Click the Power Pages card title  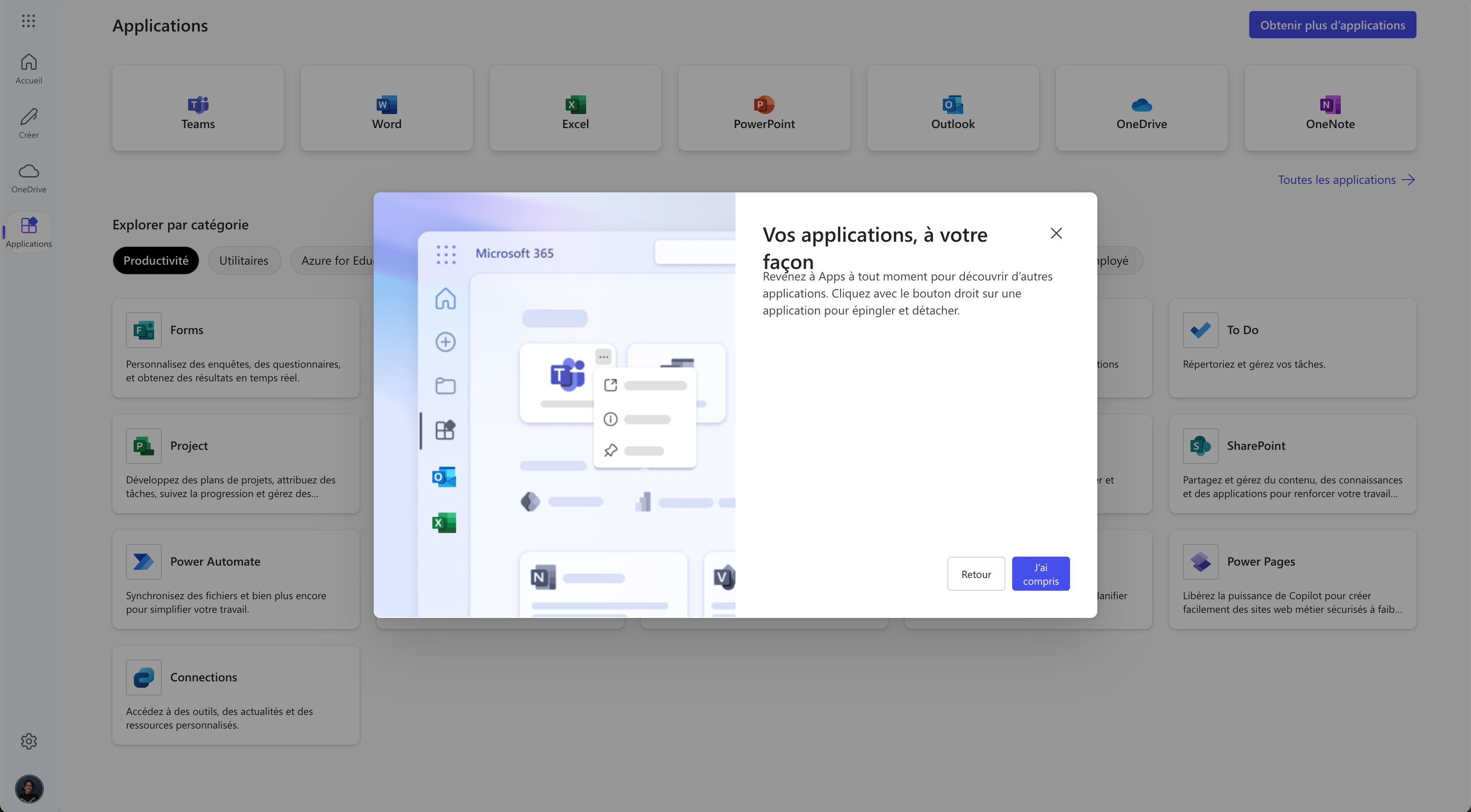tap(1261, 562)
